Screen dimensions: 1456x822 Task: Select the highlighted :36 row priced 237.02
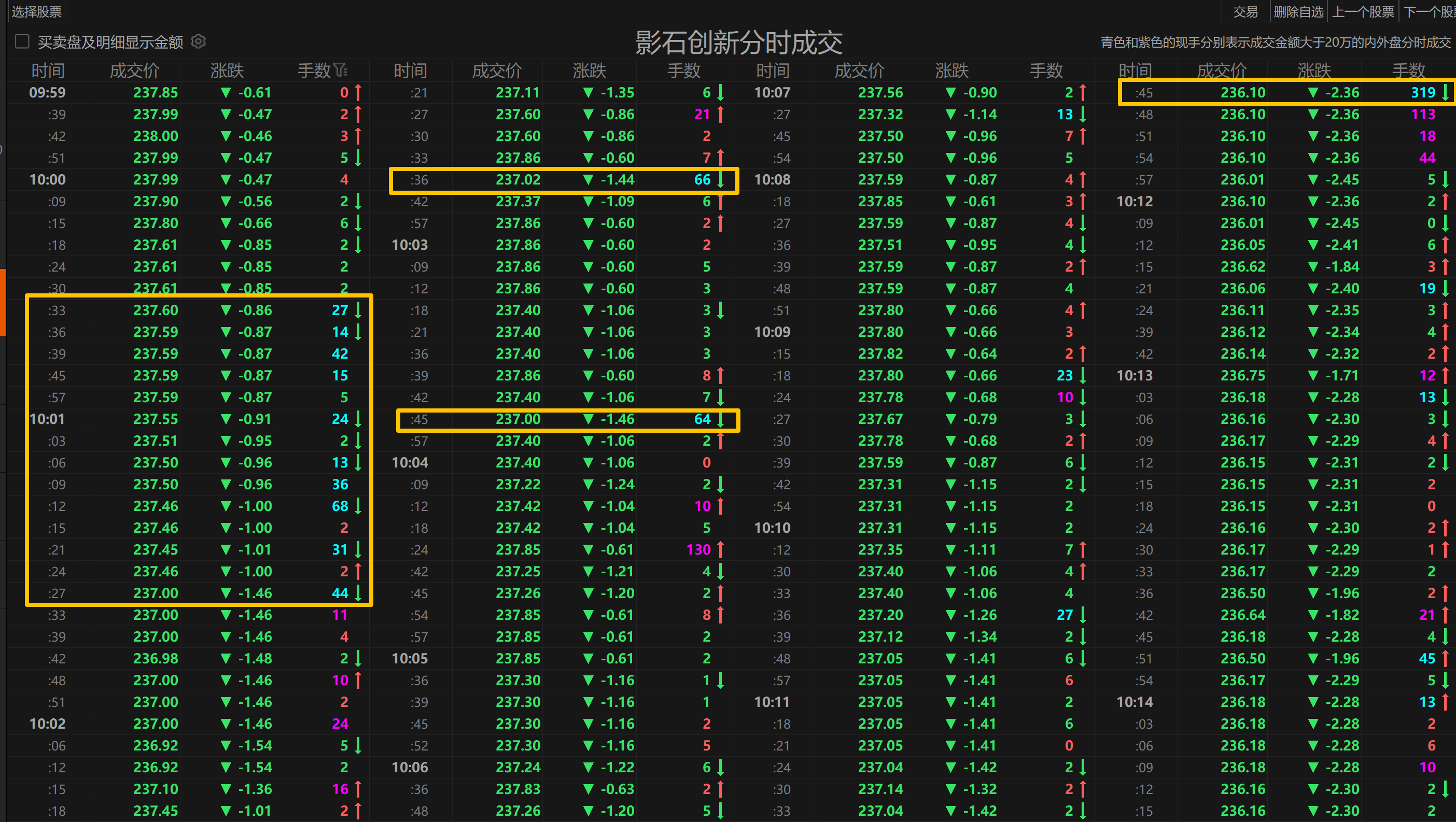click(517, 180)
